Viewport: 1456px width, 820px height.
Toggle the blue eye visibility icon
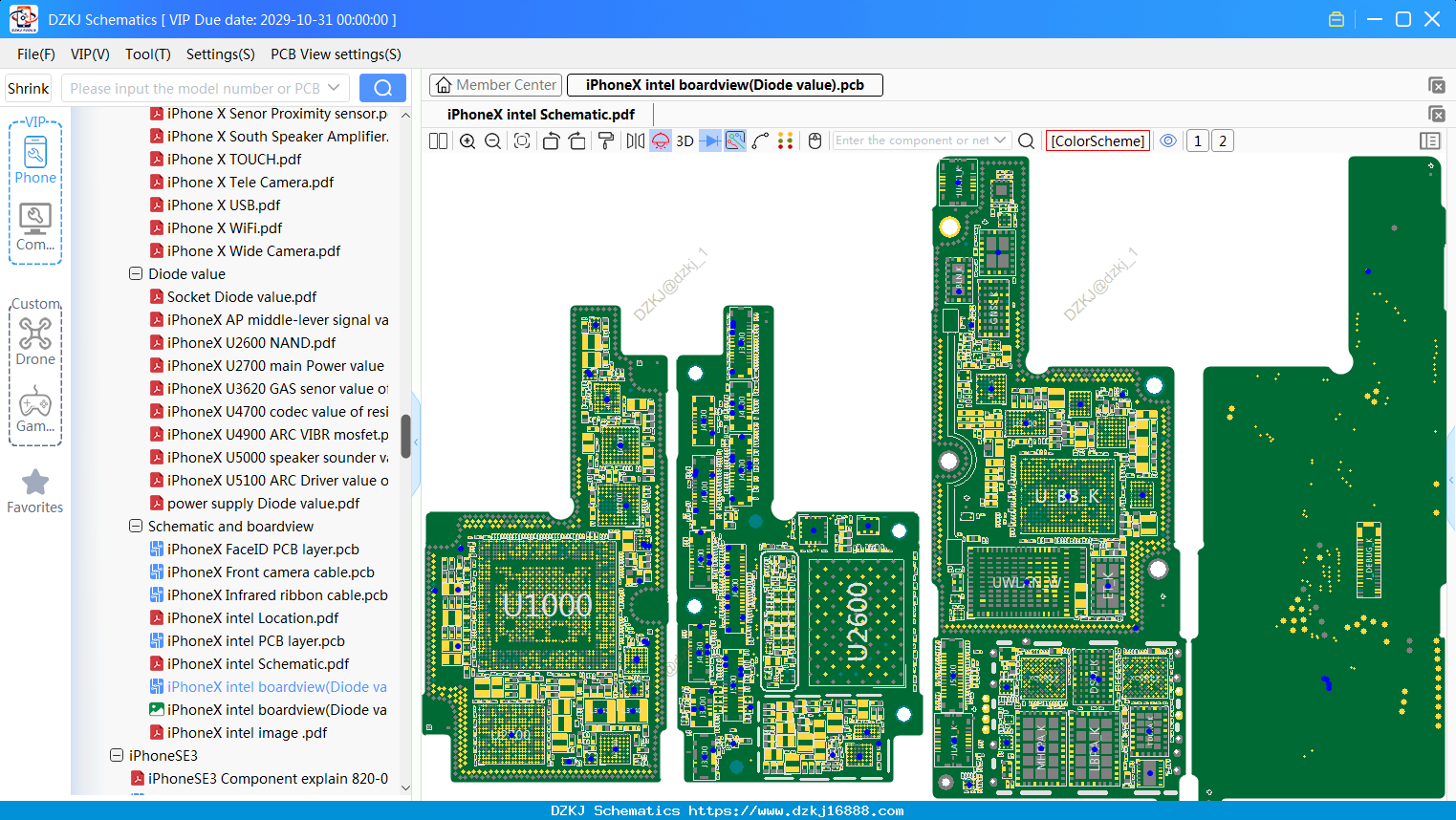pyautogui.click(x=1168, y=140)
